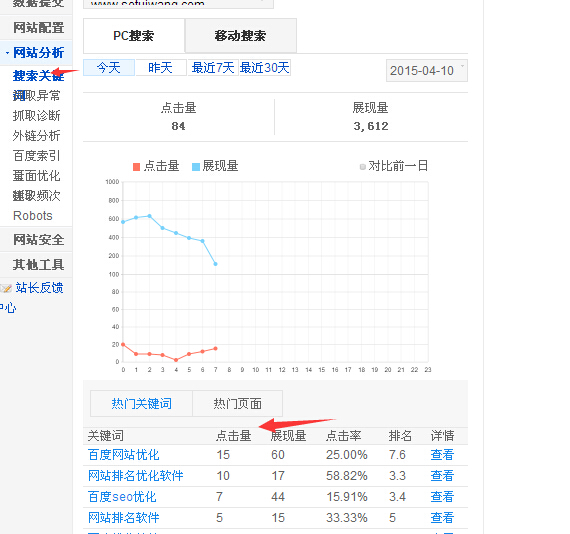Click the 点击率 table column header
Screen dimensions: 570x534
tap(344, 435)
